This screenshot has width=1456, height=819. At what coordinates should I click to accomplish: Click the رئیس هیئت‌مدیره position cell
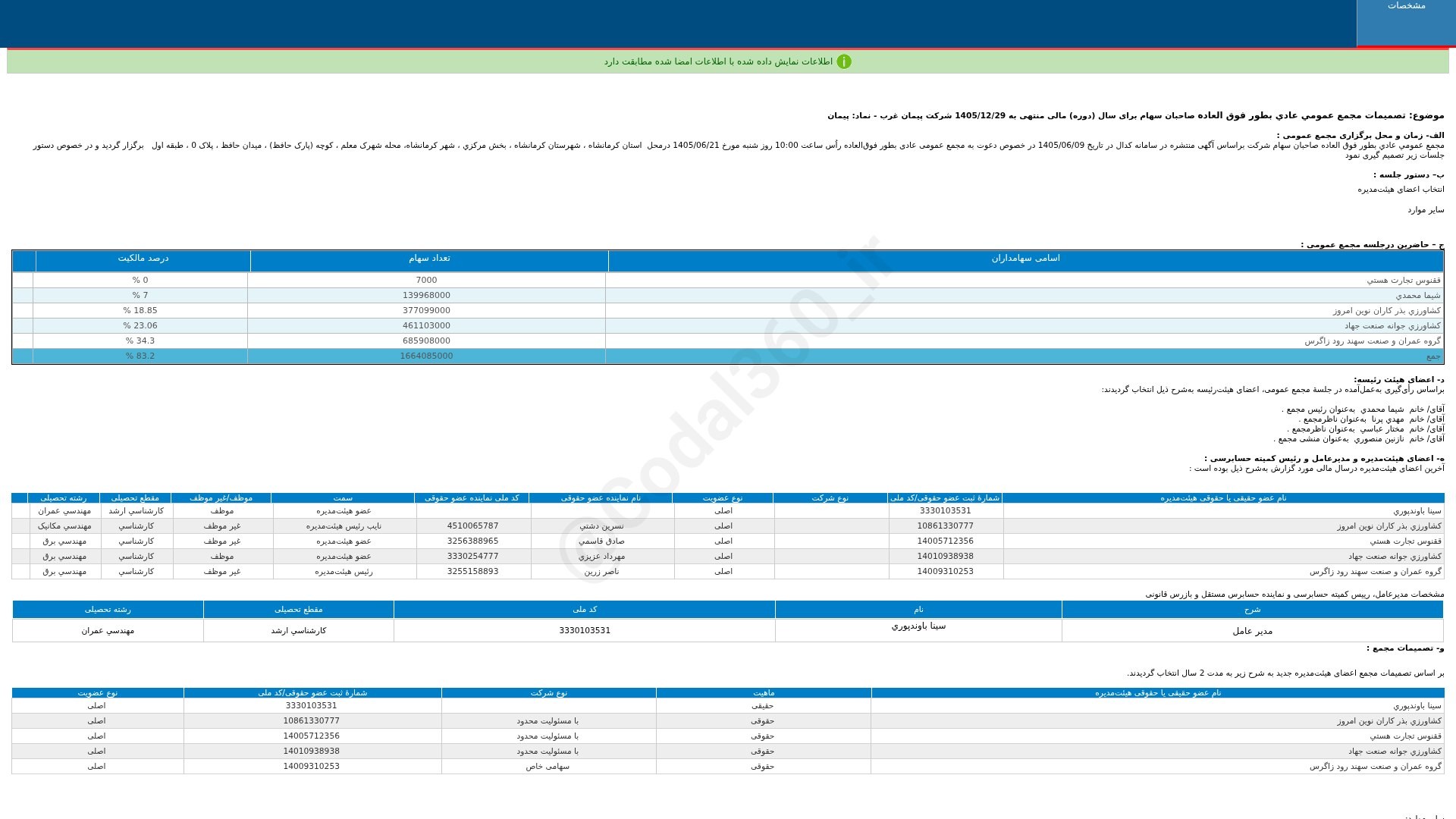pyautogui.click(x=344, y=572)
